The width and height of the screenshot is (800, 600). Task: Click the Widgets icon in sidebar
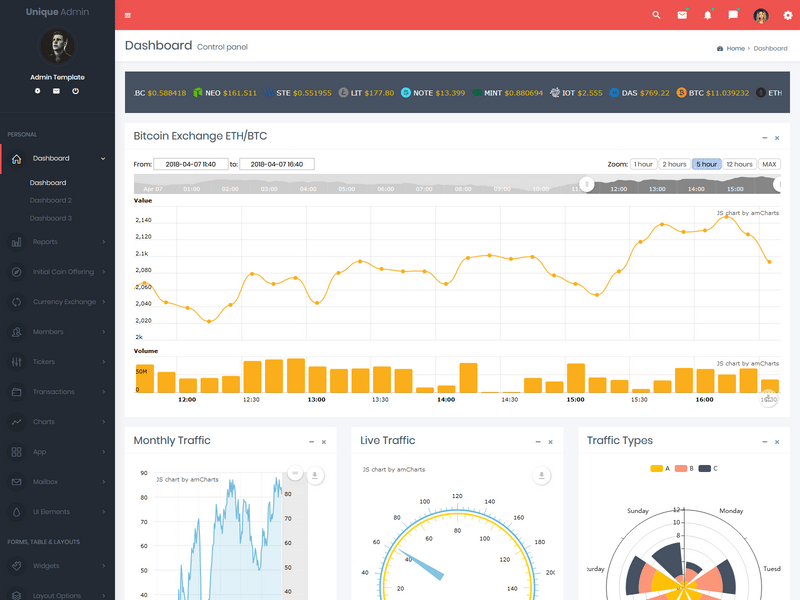16,566
